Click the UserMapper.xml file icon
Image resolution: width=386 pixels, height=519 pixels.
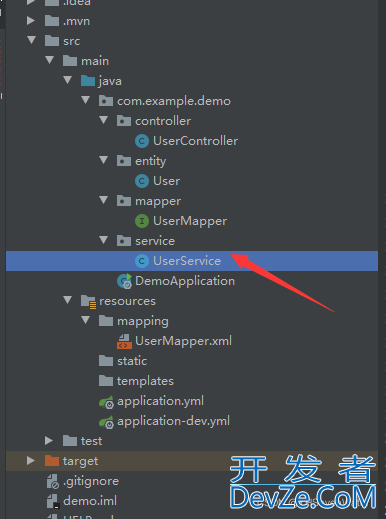pos(124,341)
